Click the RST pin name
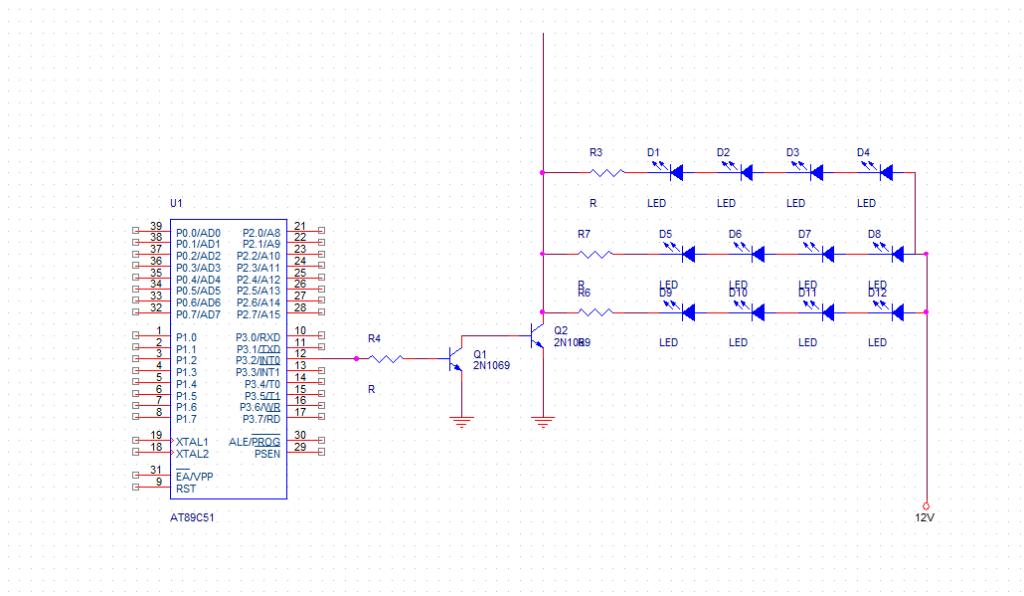Screen dimensions: 1024x596 (185, 489)
